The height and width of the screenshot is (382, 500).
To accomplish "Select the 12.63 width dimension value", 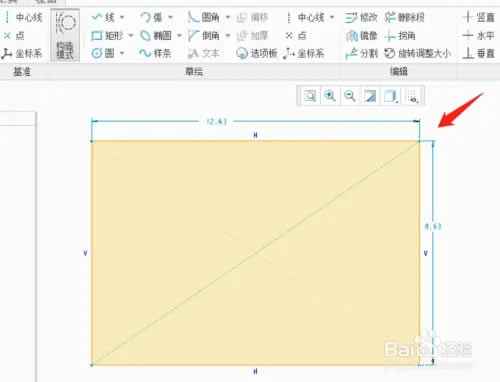I will click(x=216, y=122).
